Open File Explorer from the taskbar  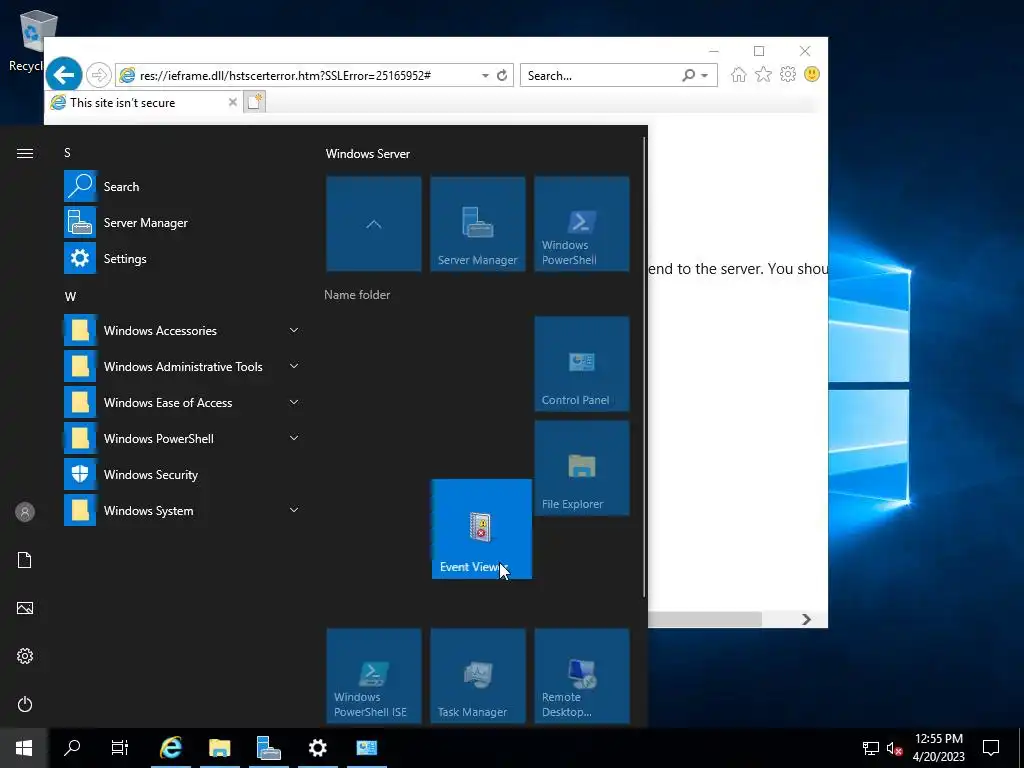[220, 748]
